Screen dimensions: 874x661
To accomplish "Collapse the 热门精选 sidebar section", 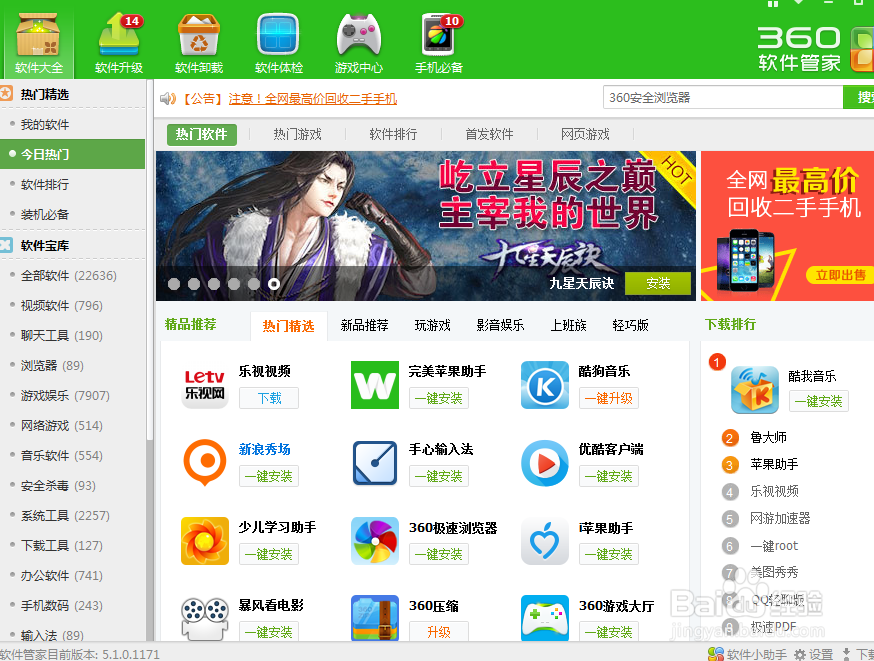I will pyautogui.click(x=6, y=94).
